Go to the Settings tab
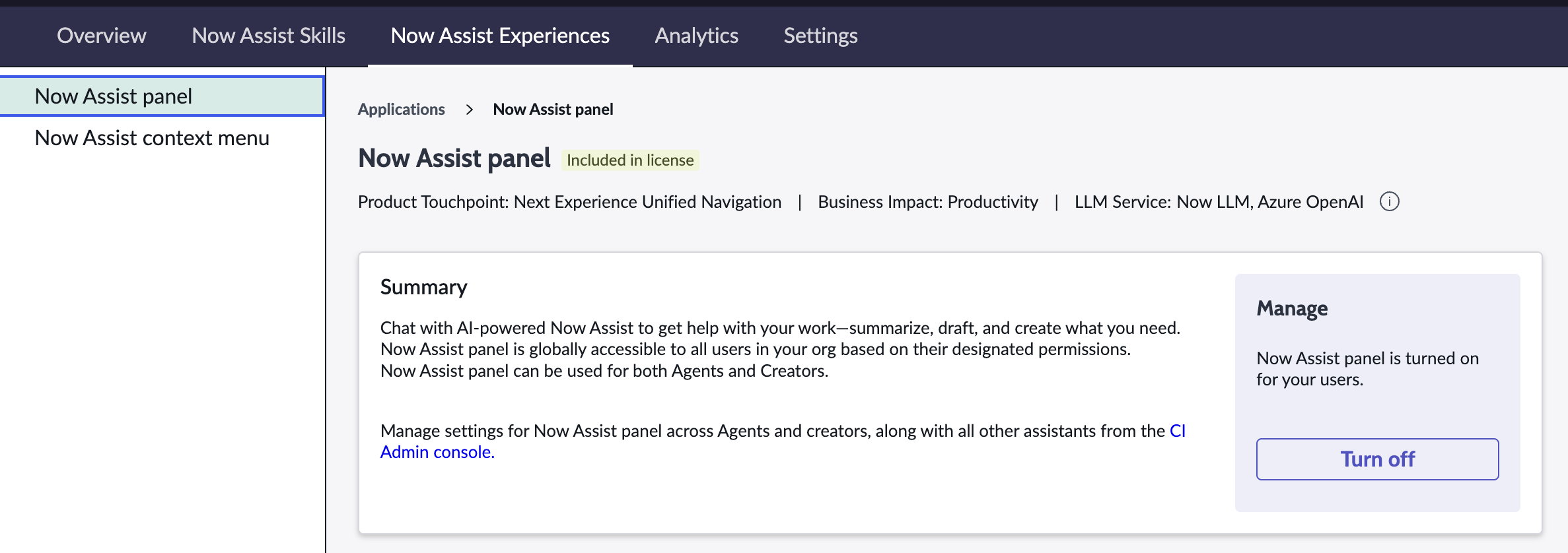Screen dimensions: 1568x553 point(820,36)
